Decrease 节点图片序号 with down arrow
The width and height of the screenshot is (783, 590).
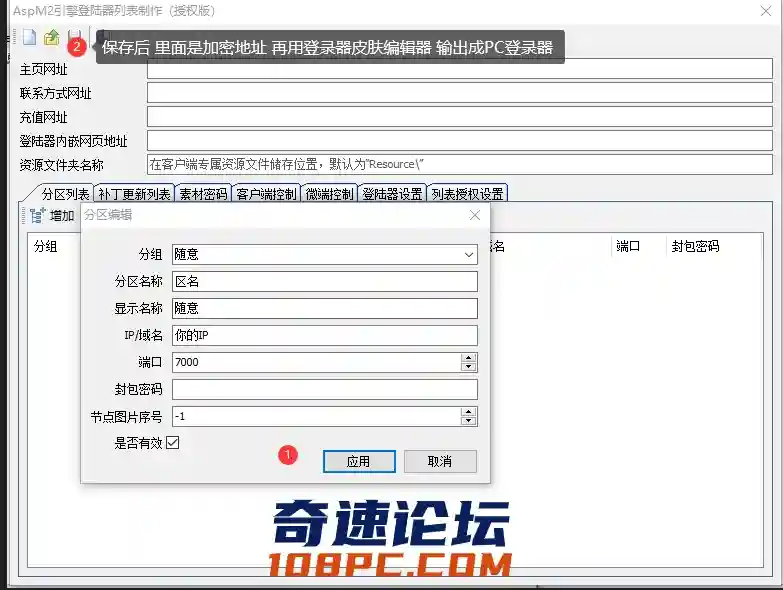(x=468, y=420)
